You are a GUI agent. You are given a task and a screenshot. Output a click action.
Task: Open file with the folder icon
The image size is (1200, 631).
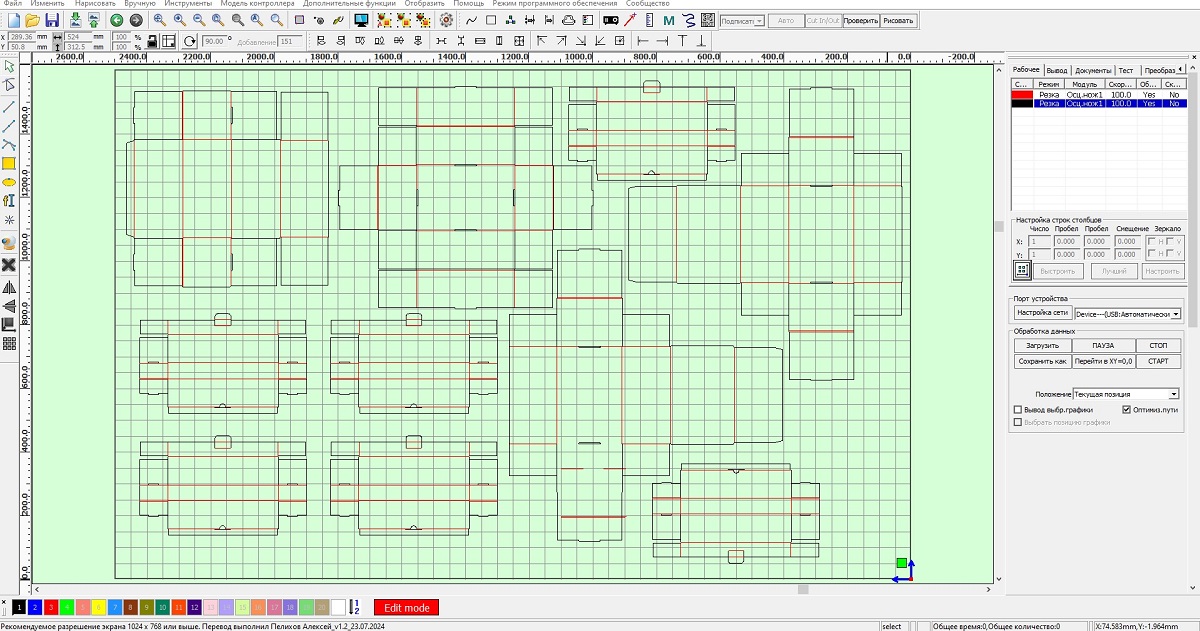pos(31,20)
